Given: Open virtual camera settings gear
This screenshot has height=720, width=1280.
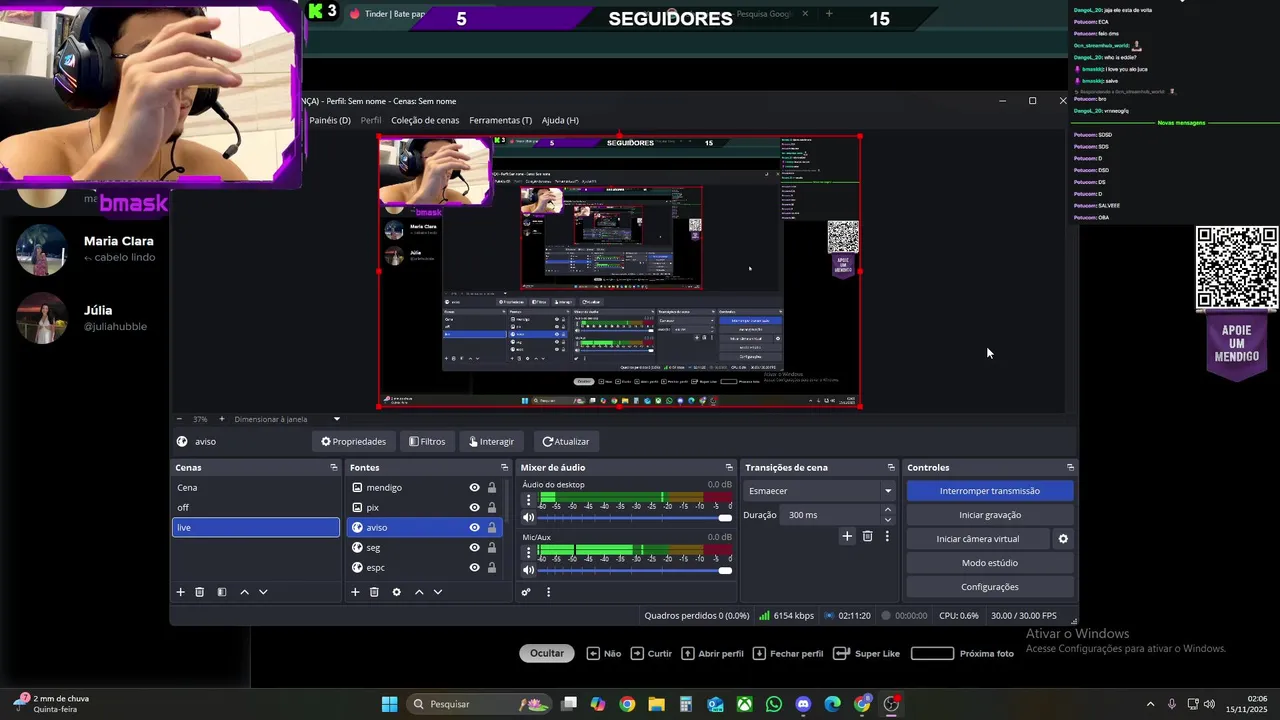Looking at the screenshot, I should pyautogui.click(x=1063, y=539).
